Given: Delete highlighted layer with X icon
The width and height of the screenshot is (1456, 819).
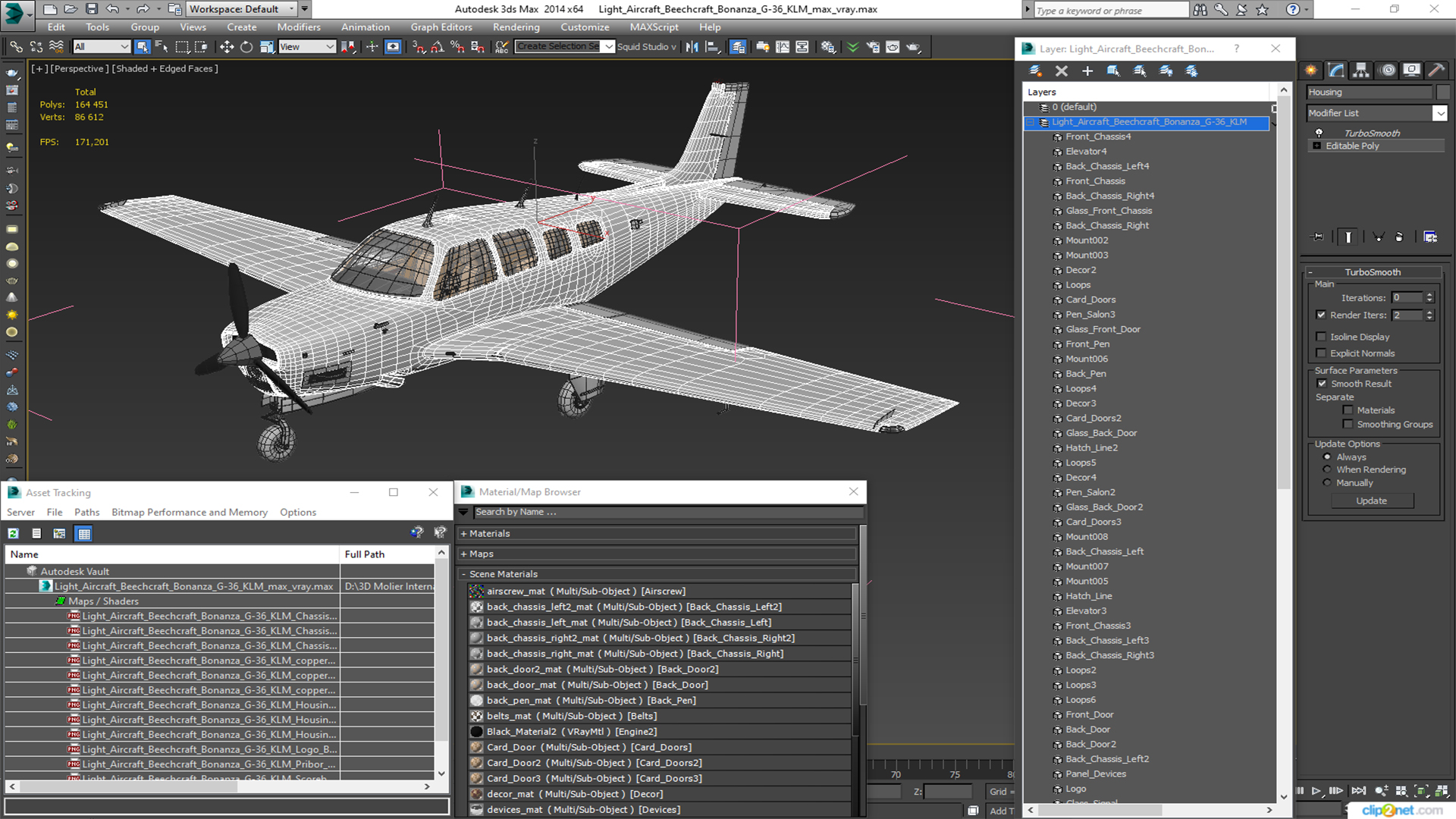Looking at the screenshot, I should [1062, 71].
